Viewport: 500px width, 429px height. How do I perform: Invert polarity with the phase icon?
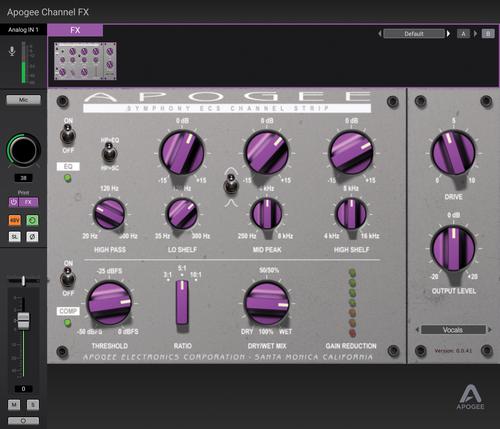[x=32, y=237]
